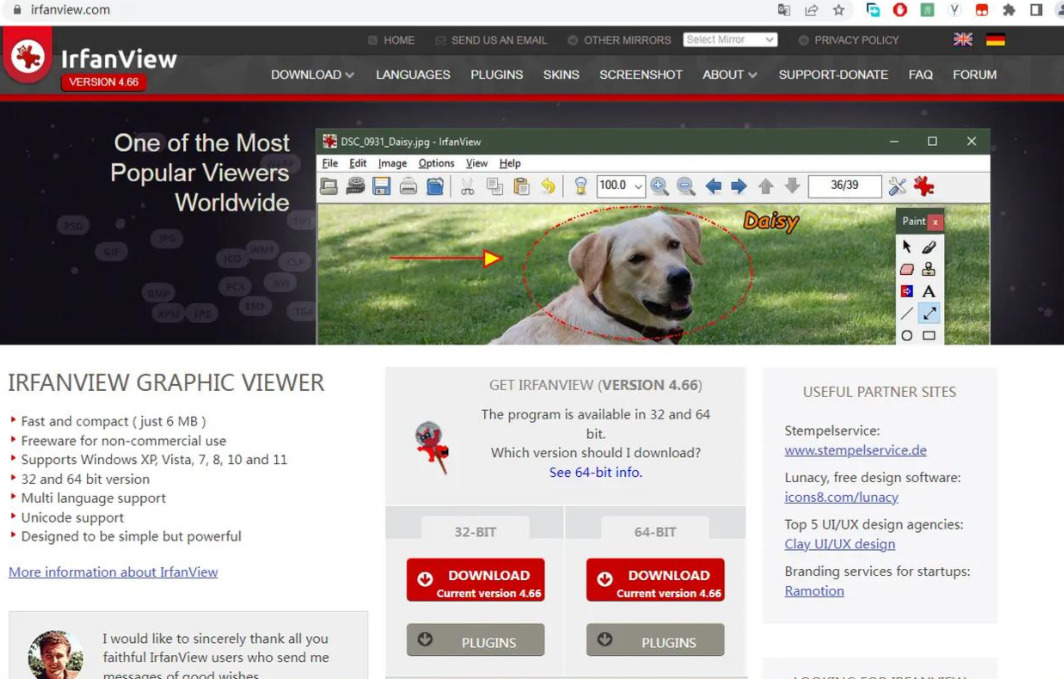This screenshot has height=679, width=1064.
Task: Click the gray down arrow in IrfanView toolbar
Action: [x=792, y=186]
